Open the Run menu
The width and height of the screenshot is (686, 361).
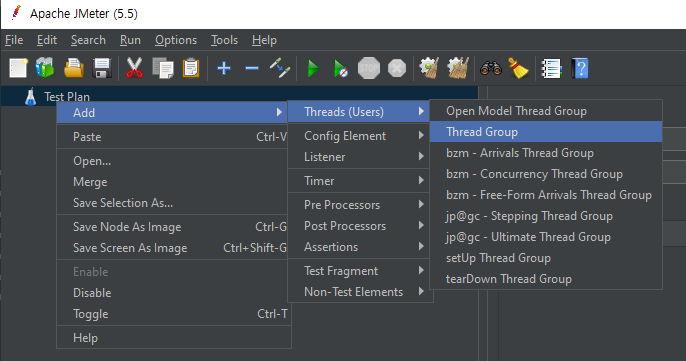pos(130,40)
